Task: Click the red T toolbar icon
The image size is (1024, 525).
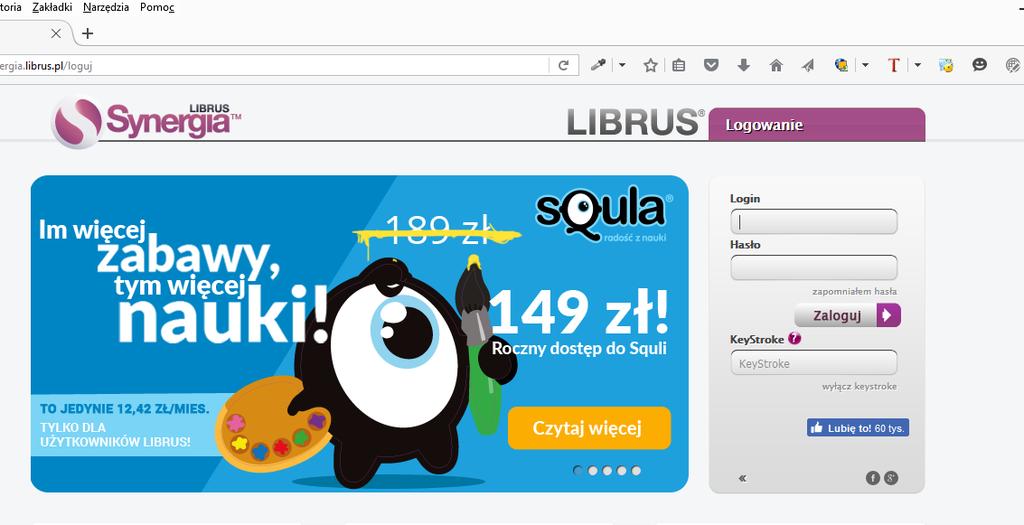Action: click(x=893, y=65)
